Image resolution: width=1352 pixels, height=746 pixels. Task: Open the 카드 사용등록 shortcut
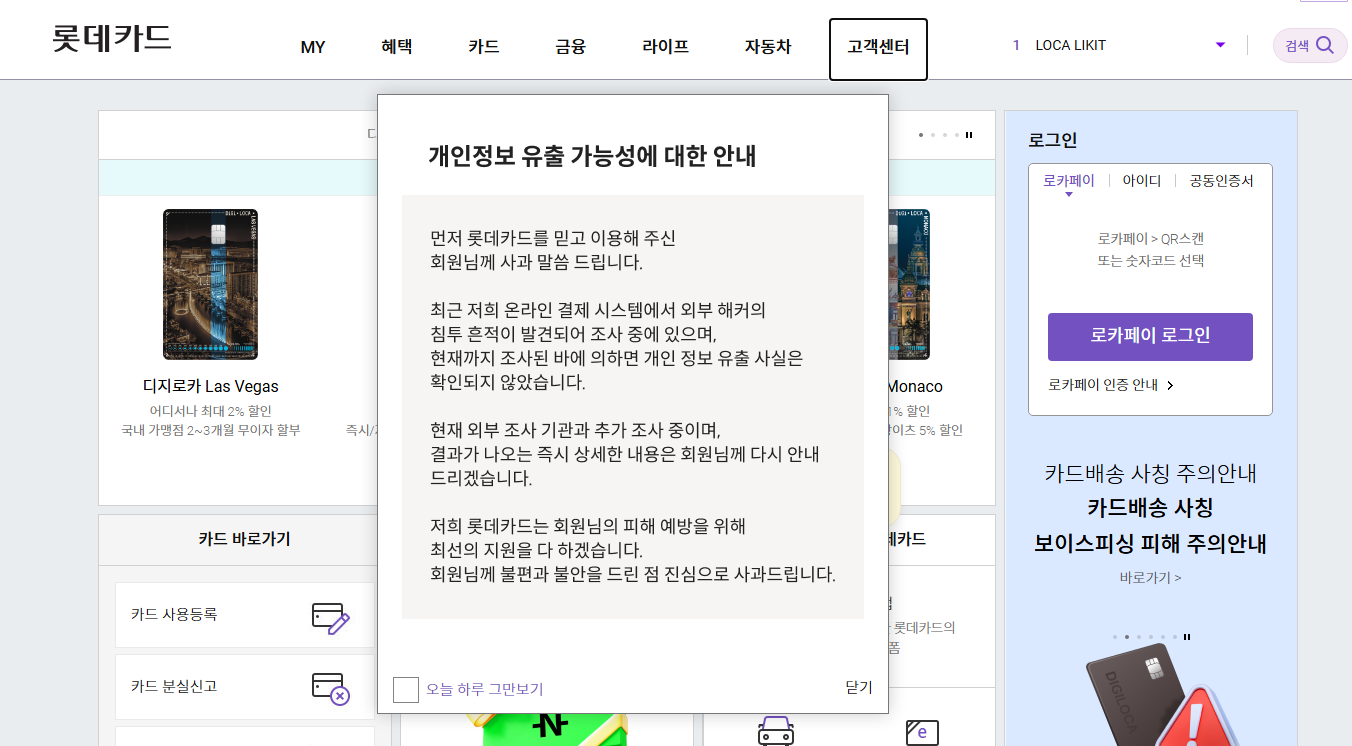coord(244,615)
